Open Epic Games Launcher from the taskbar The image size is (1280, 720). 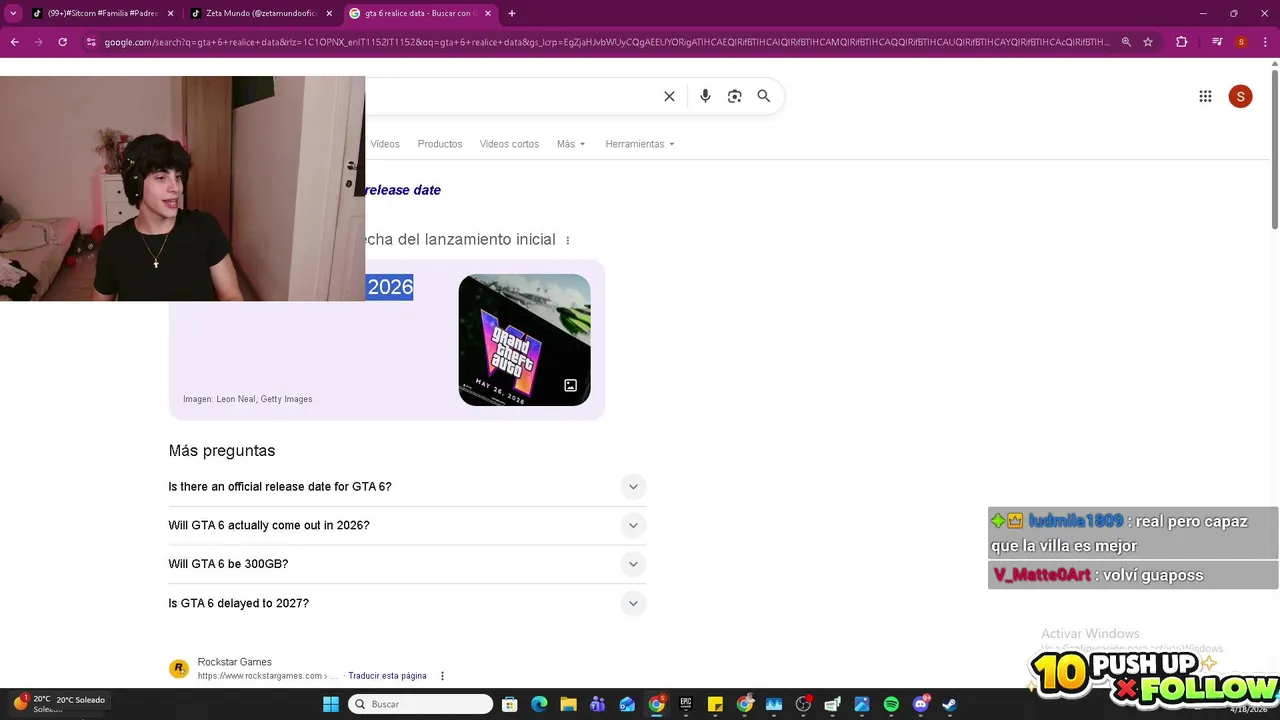(x=686, y=704)
